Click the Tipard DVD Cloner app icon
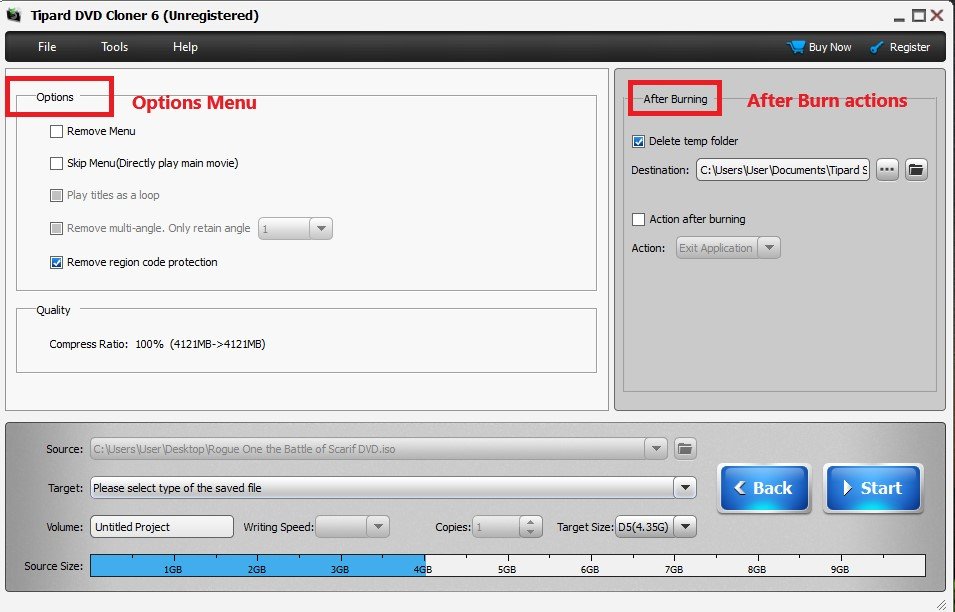This screenshot has height=612, width=955. pos(14,15)
